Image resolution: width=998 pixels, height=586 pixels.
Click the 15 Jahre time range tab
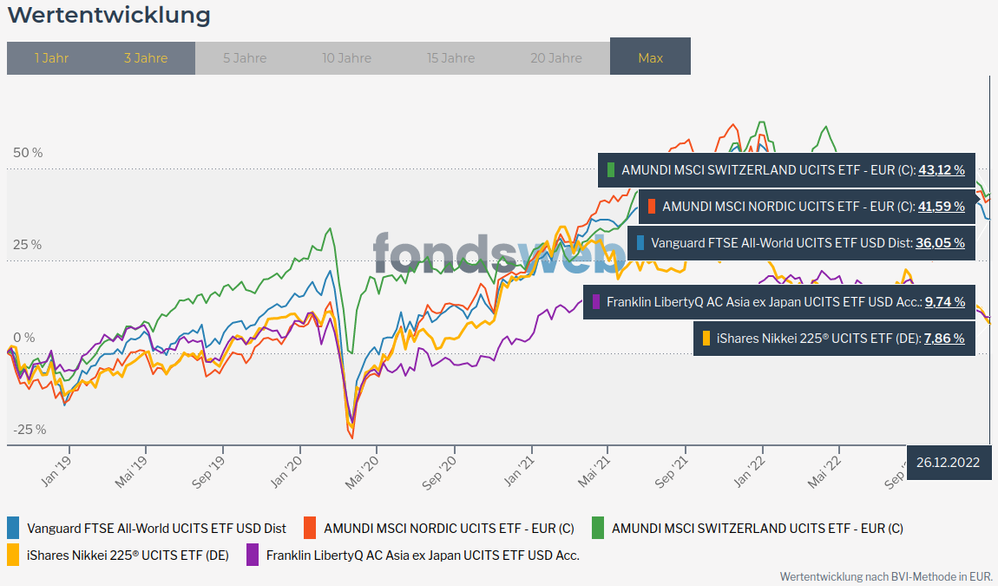[x=451, y=58]
